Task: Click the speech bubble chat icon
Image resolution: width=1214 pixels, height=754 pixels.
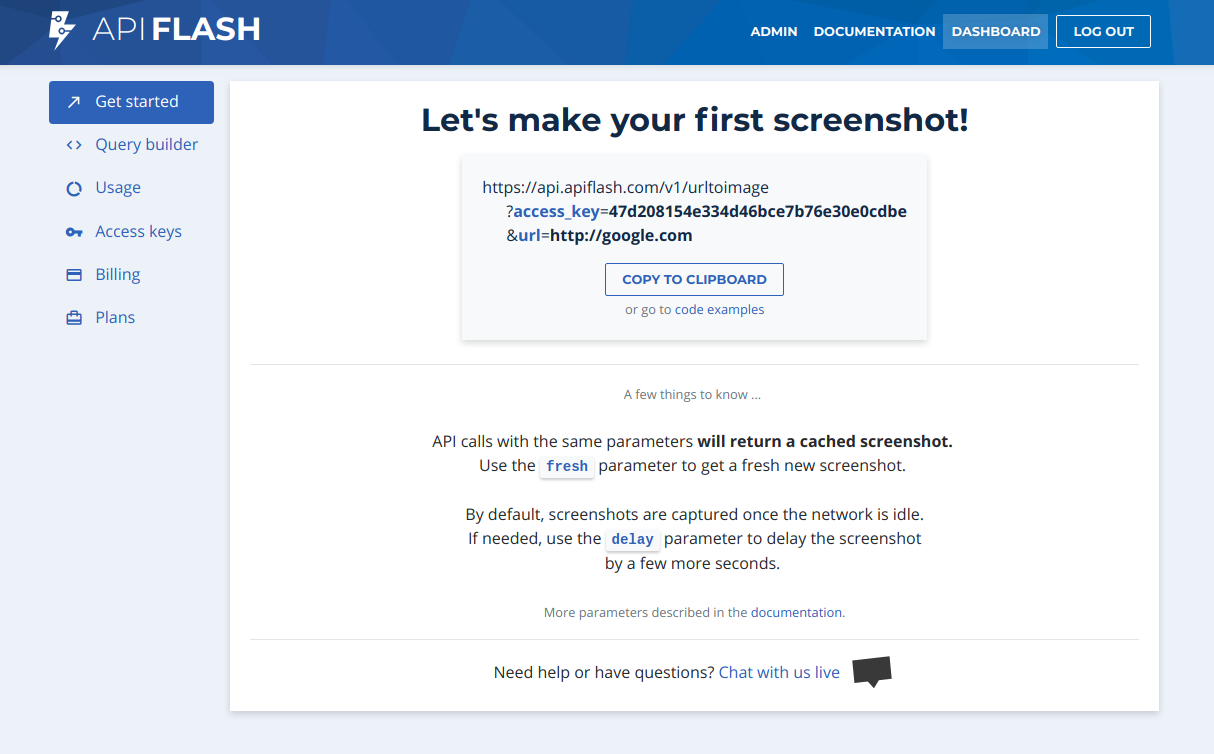Action: tap(872, 671)
